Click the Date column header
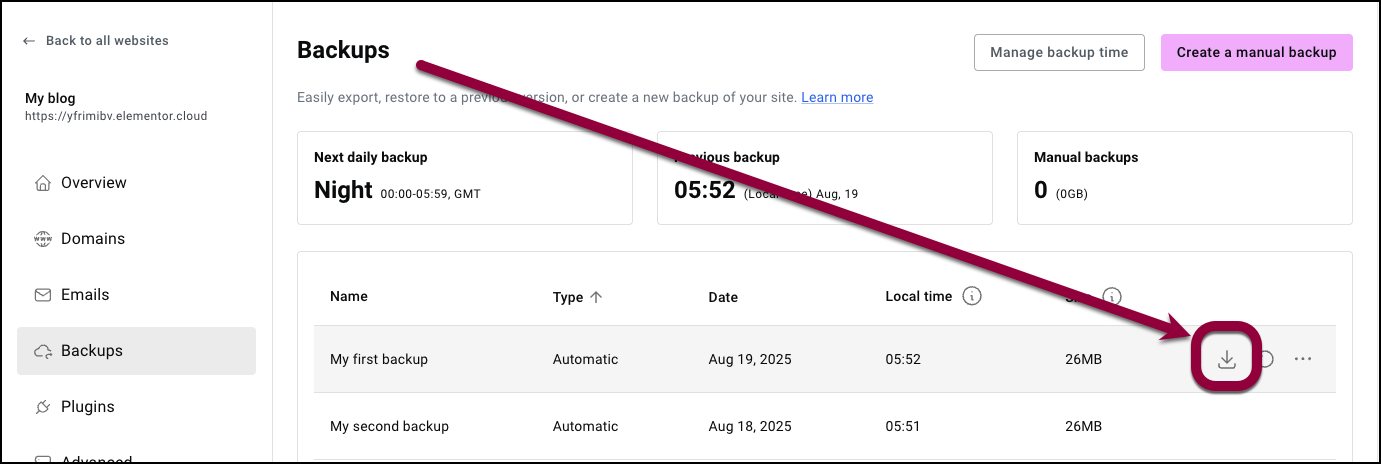Image resolution: width=1381 pixels, height=464 pixels. tap(723, 297)
